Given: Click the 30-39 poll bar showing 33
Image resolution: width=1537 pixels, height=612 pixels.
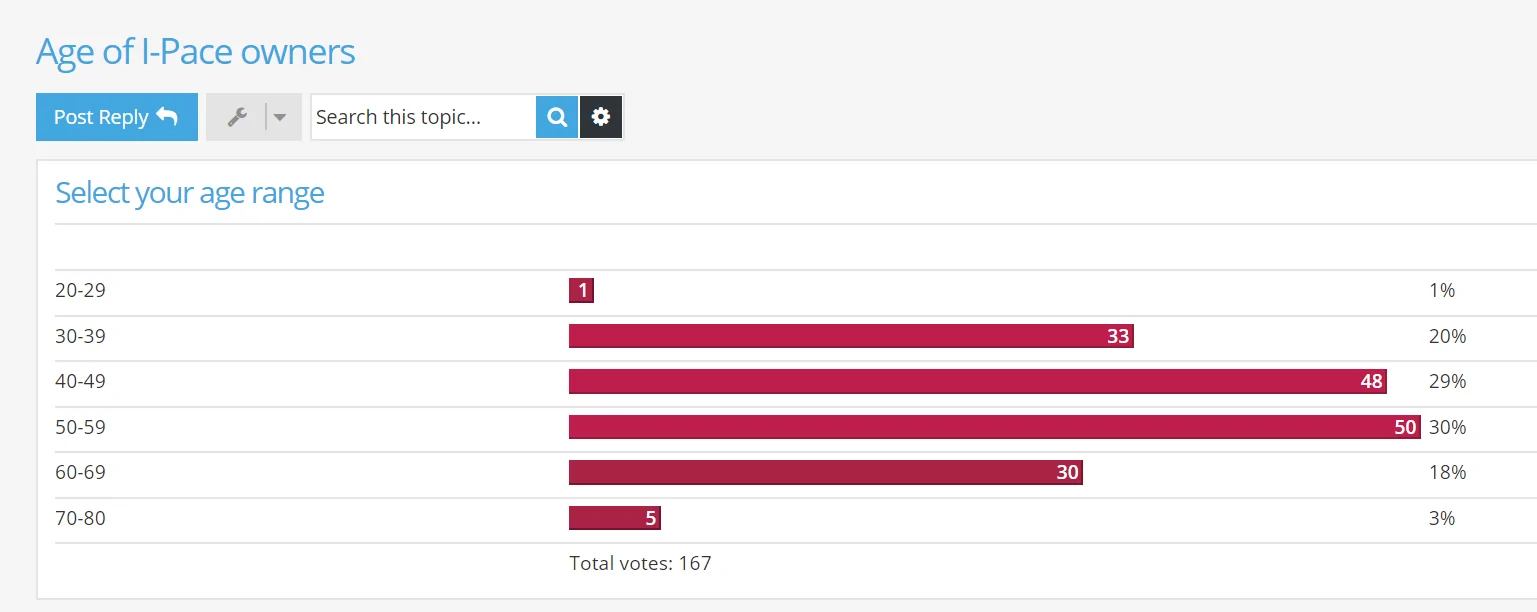Looking at the screenshot, I should click(x=851, y=336).
